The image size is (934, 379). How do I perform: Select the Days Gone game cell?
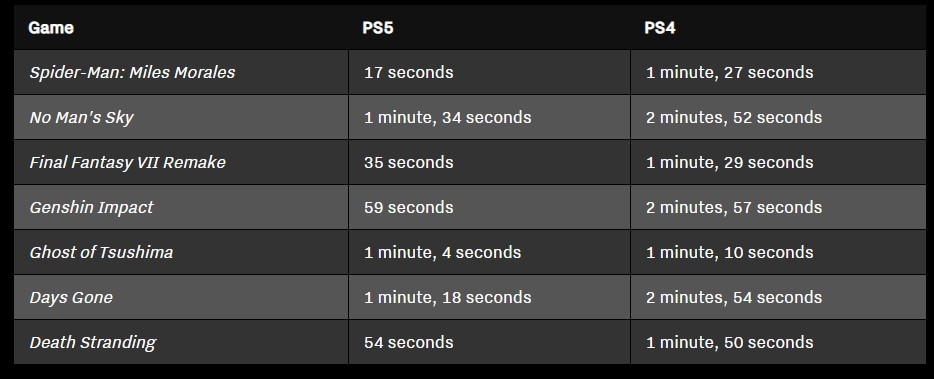[181, 297]
